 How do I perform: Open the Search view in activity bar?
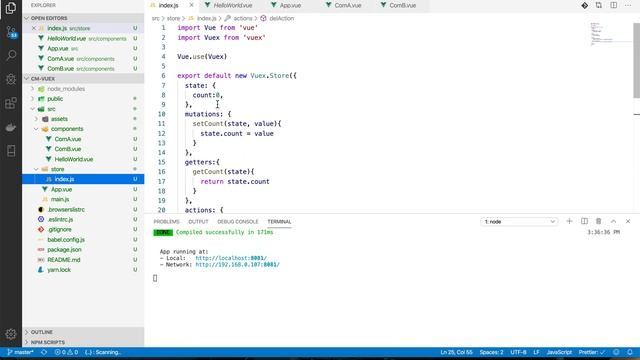(11, 55)
